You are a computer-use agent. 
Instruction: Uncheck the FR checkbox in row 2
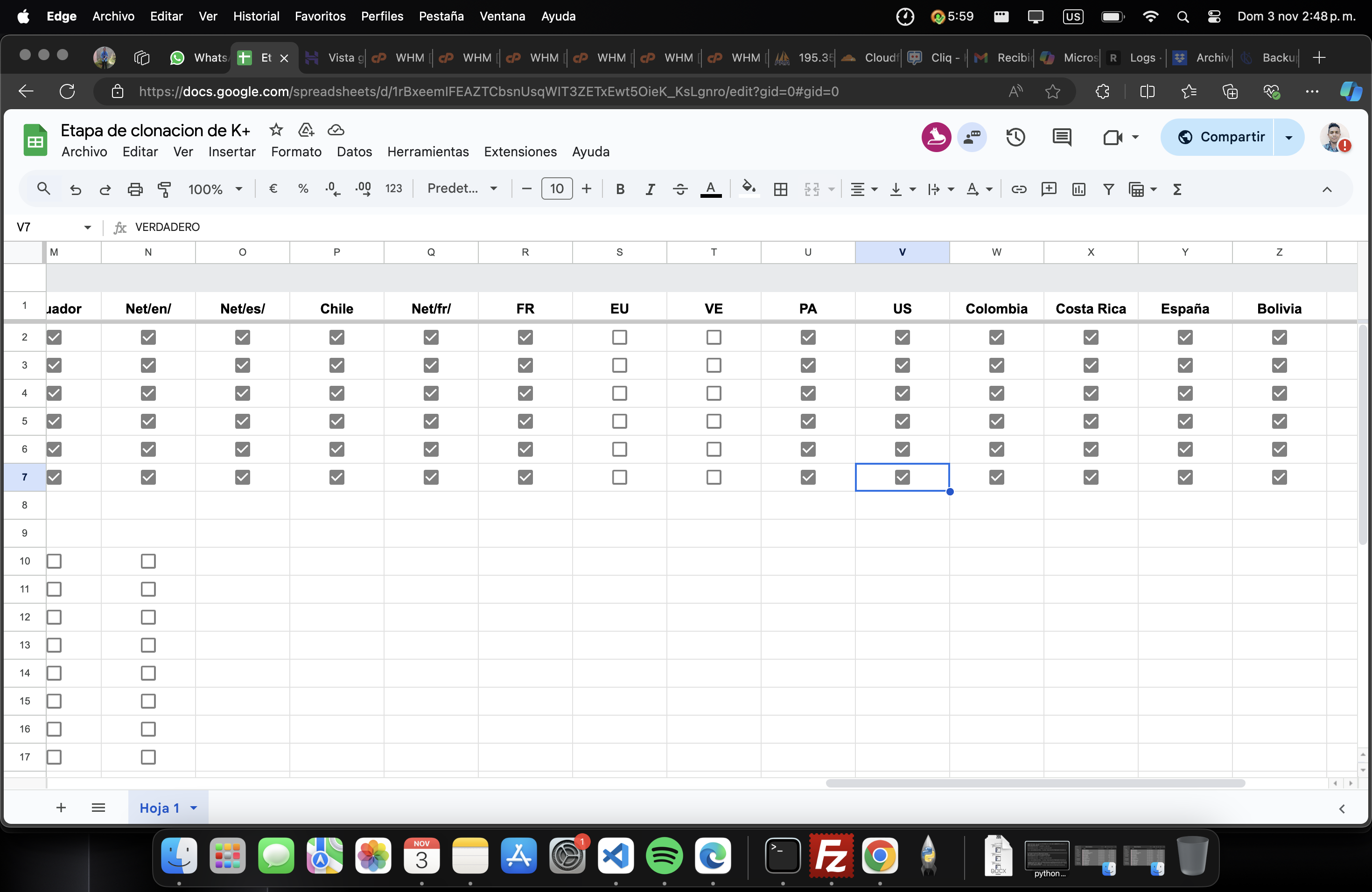coord(525,337)
